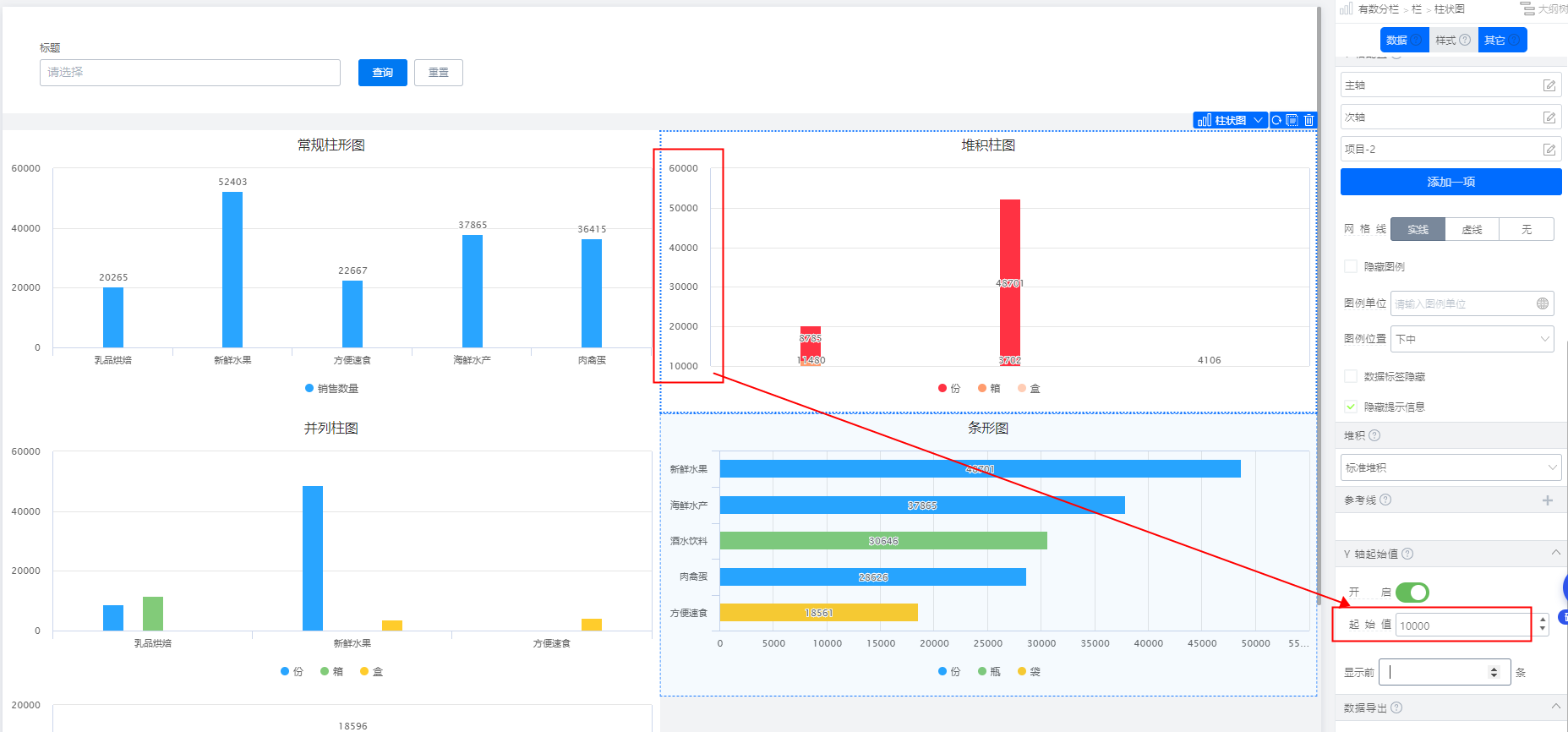Screen dimensions: 1568x732
Task: Switch to the 样式 tab
Action: pyautogui.click(x=1453, y=40)
